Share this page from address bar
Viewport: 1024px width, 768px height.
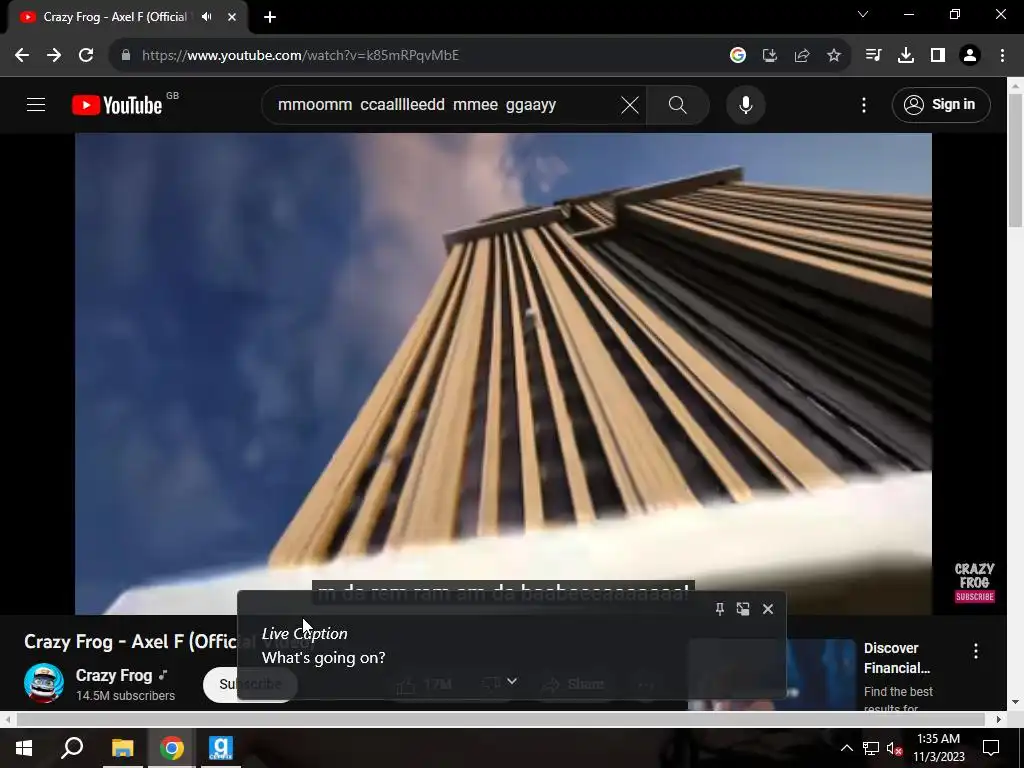(x=802, y=56)
